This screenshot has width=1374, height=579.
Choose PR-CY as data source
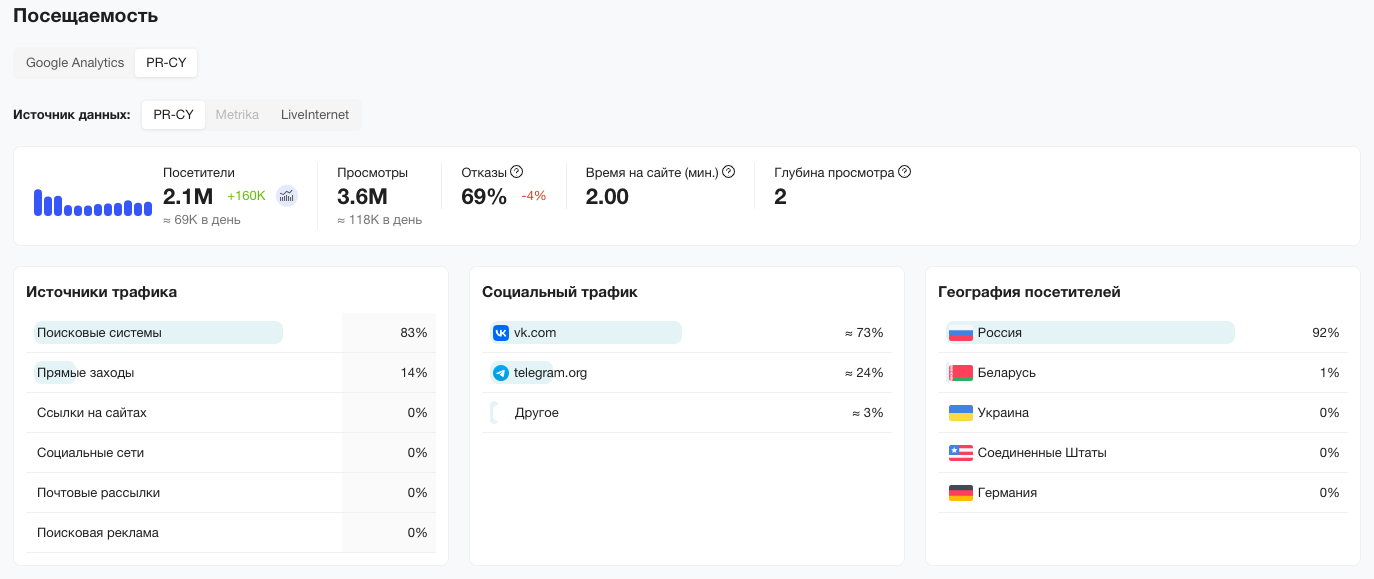pos(173,115)
